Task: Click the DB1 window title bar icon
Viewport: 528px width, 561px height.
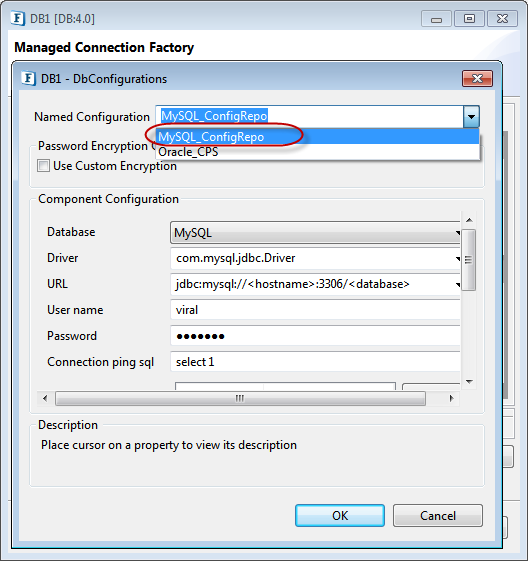Action: pos(18,18)
